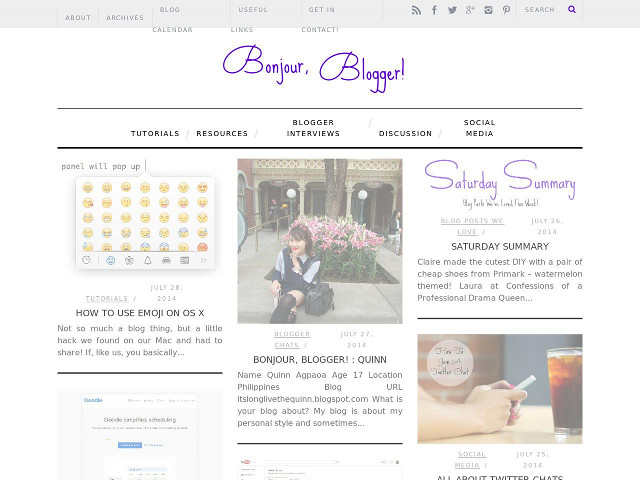Open the Twitter chat drink photo thumbnail

click(500, 389)
